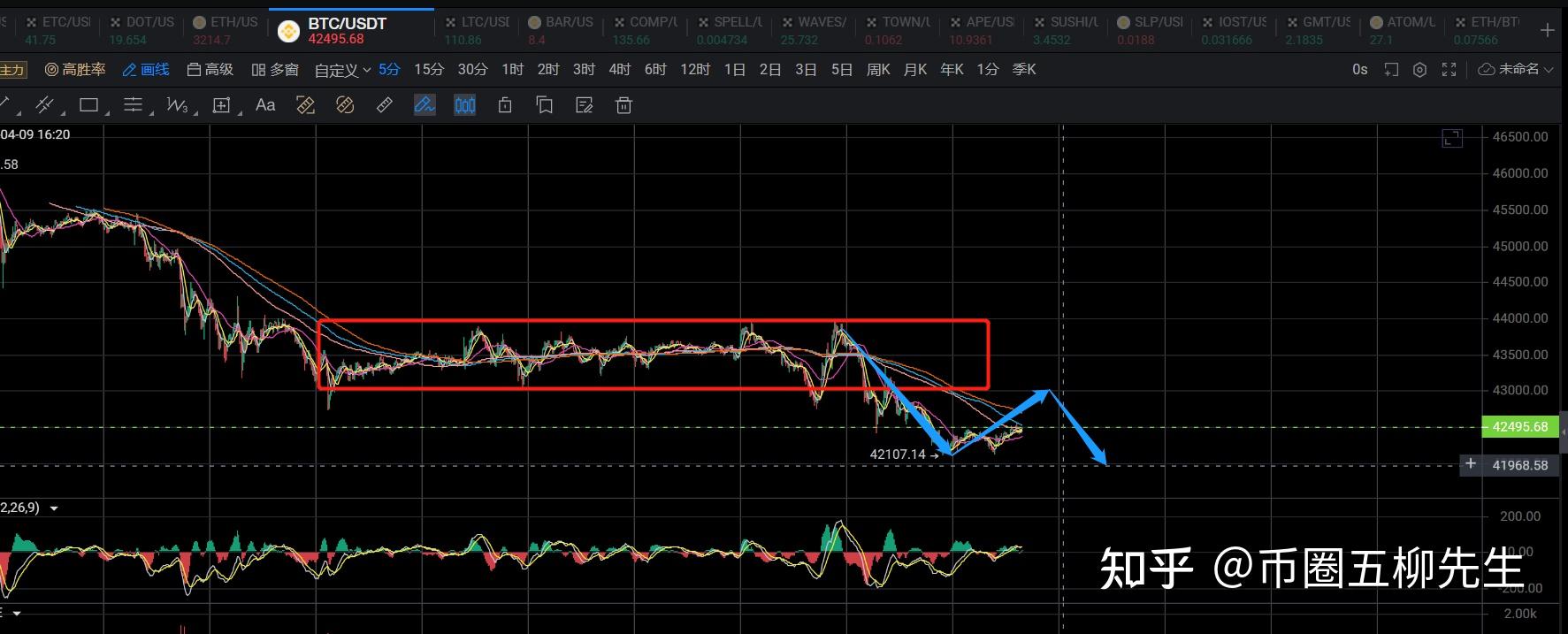Enter fullscreen with the expand arrows icon

pos(1449,69)
